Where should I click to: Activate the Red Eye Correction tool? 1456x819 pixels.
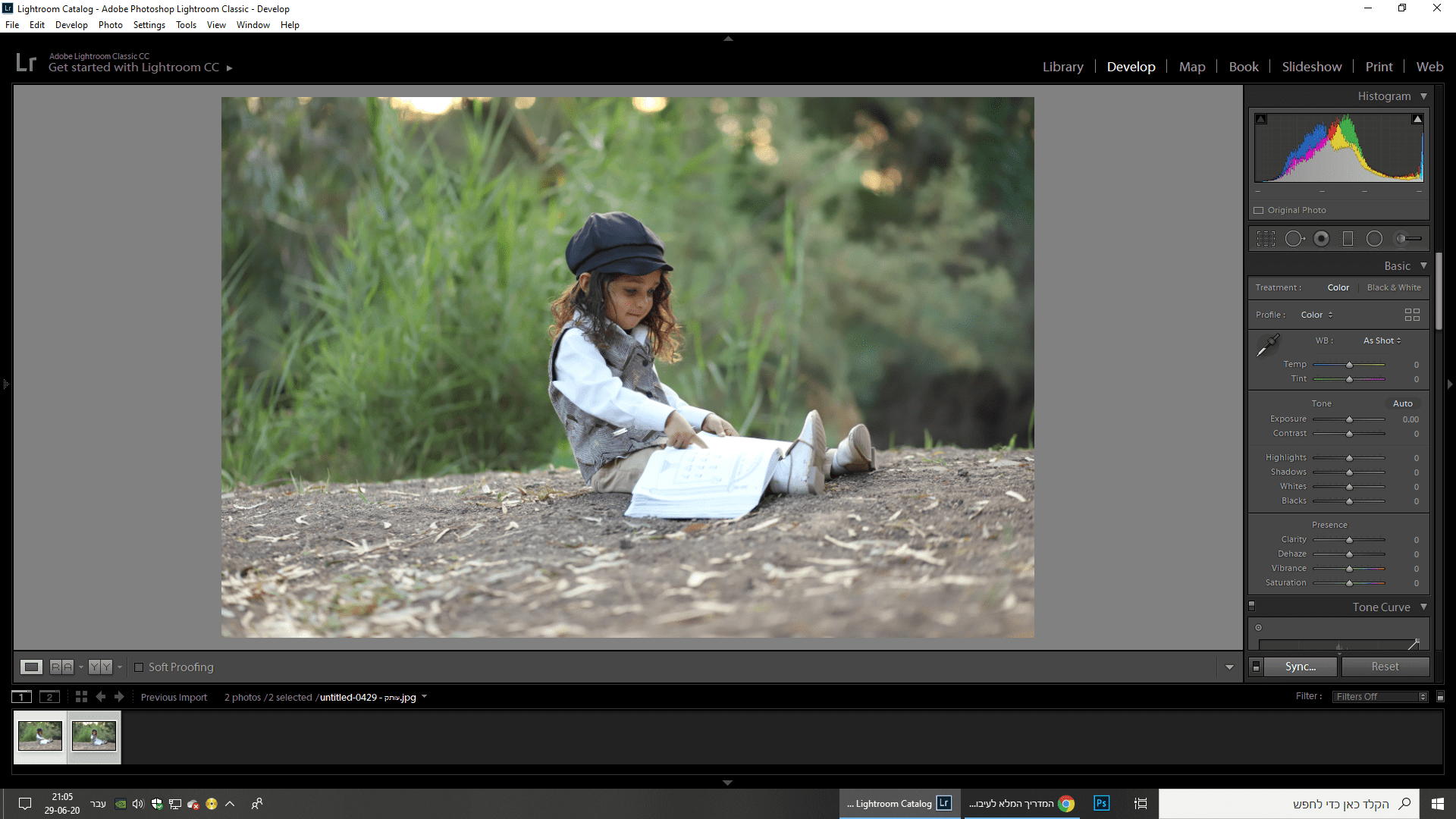1321,239
